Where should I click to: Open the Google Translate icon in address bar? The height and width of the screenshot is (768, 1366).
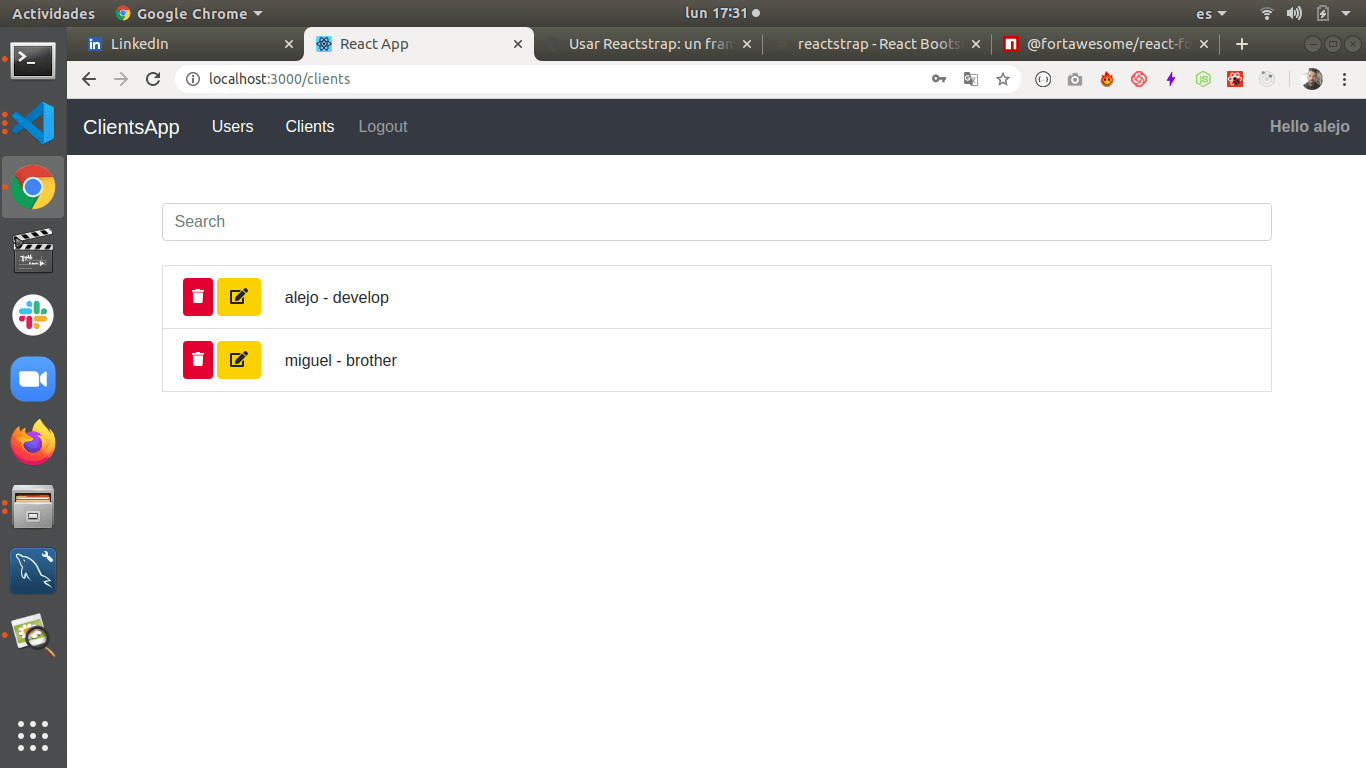point(970,79)
